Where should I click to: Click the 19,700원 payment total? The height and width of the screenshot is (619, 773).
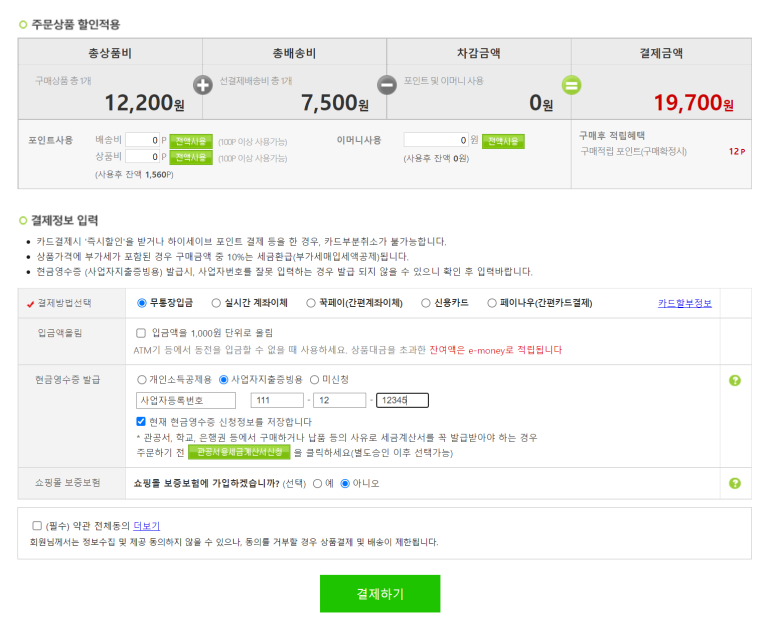[x=693, y=103]
